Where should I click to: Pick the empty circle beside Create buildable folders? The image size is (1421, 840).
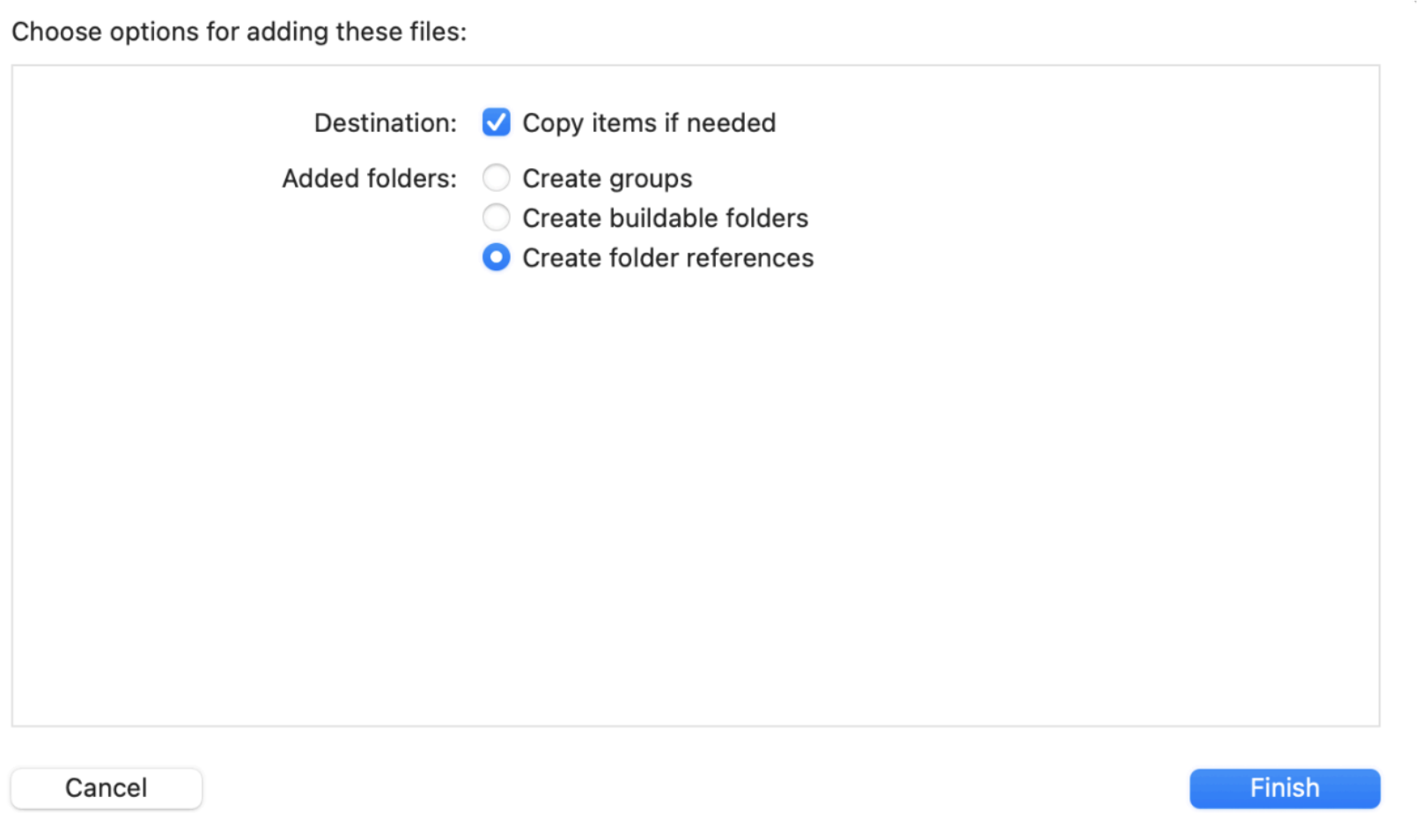pos(496,217)
